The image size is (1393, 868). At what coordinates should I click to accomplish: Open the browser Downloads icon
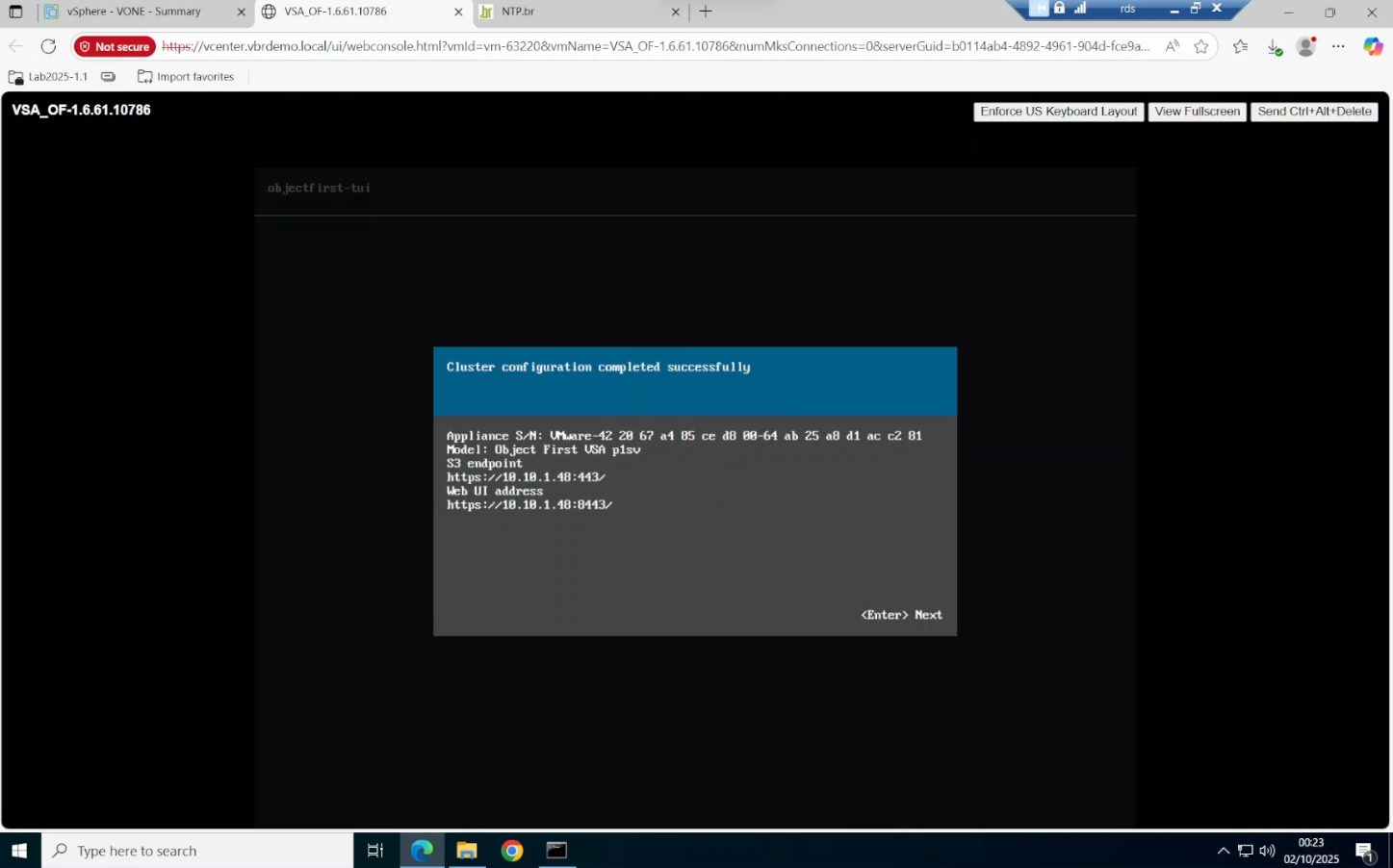[x=1274, y=46]
